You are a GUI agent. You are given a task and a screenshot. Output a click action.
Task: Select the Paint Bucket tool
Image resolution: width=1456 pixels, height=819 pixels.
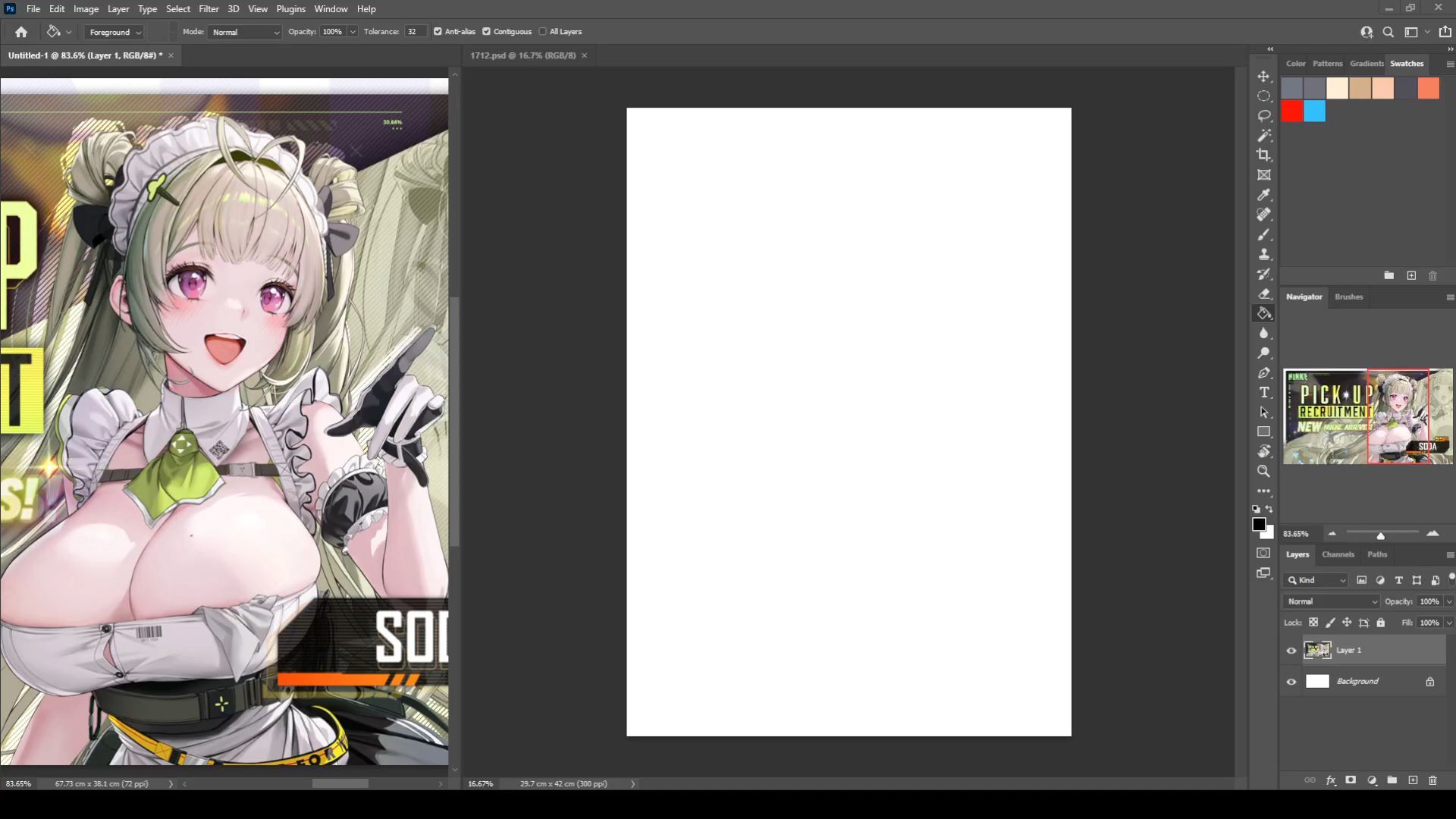coord(1263,313)
